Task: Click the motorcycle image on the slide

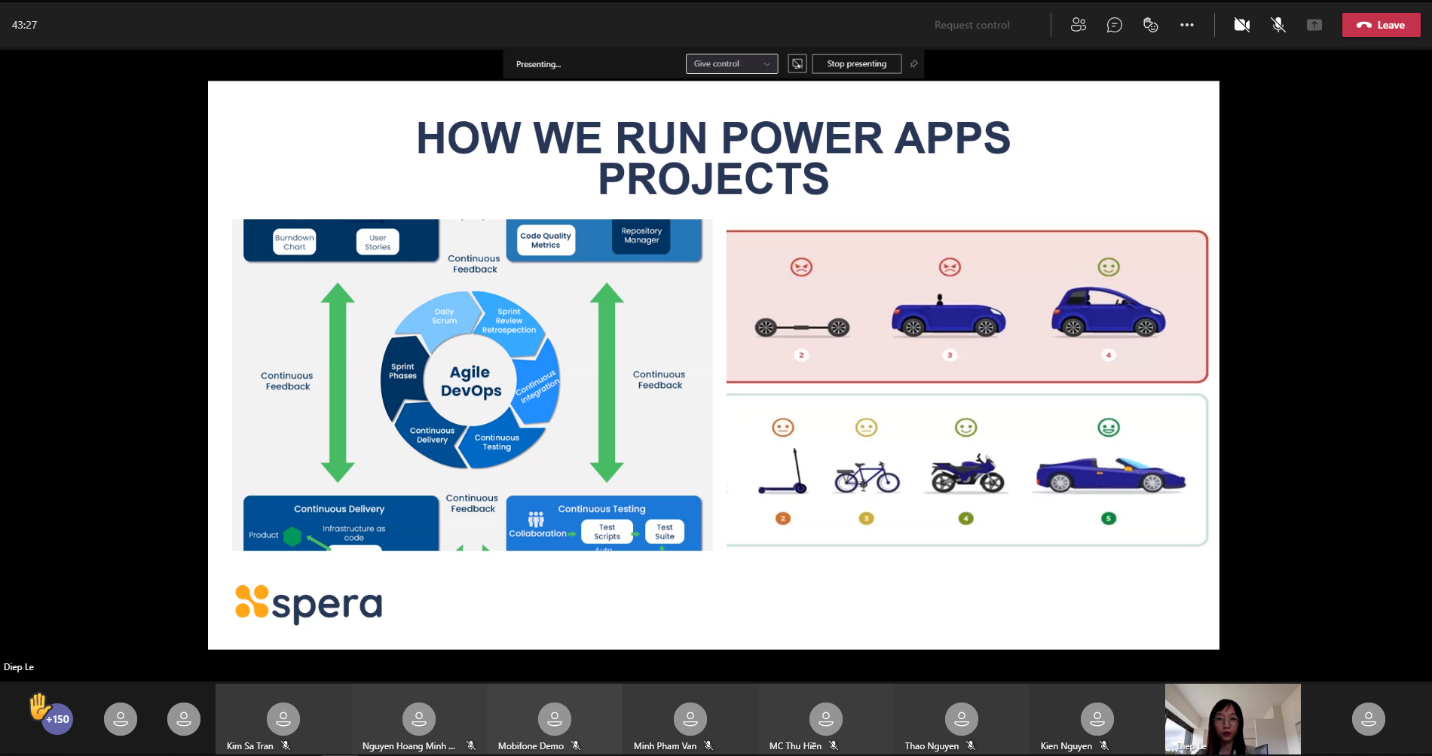Action: click(x=966, y=474)
